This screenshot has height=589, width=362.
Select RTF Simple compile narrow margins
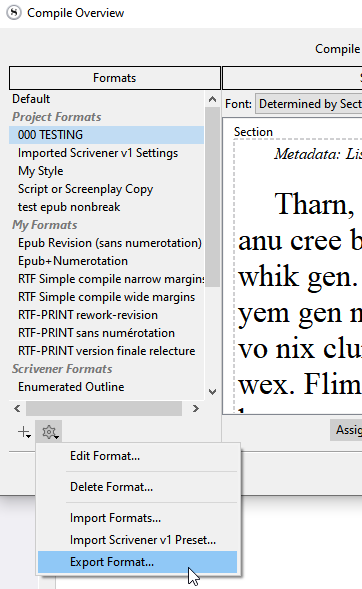[x=106, y=279]
